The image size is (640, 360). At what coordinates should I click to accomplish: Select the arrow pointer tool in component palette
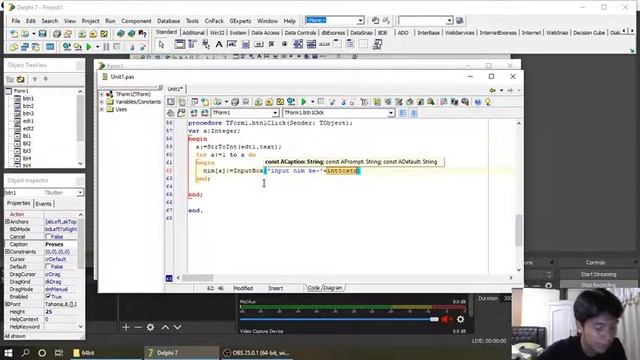click(161, 44)
